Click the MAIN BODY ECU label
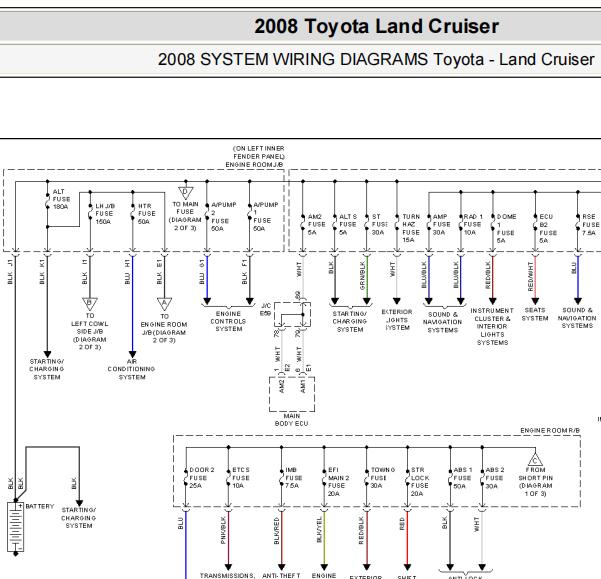Viewport: 601px width, 579px height. (x=291, y=420)
